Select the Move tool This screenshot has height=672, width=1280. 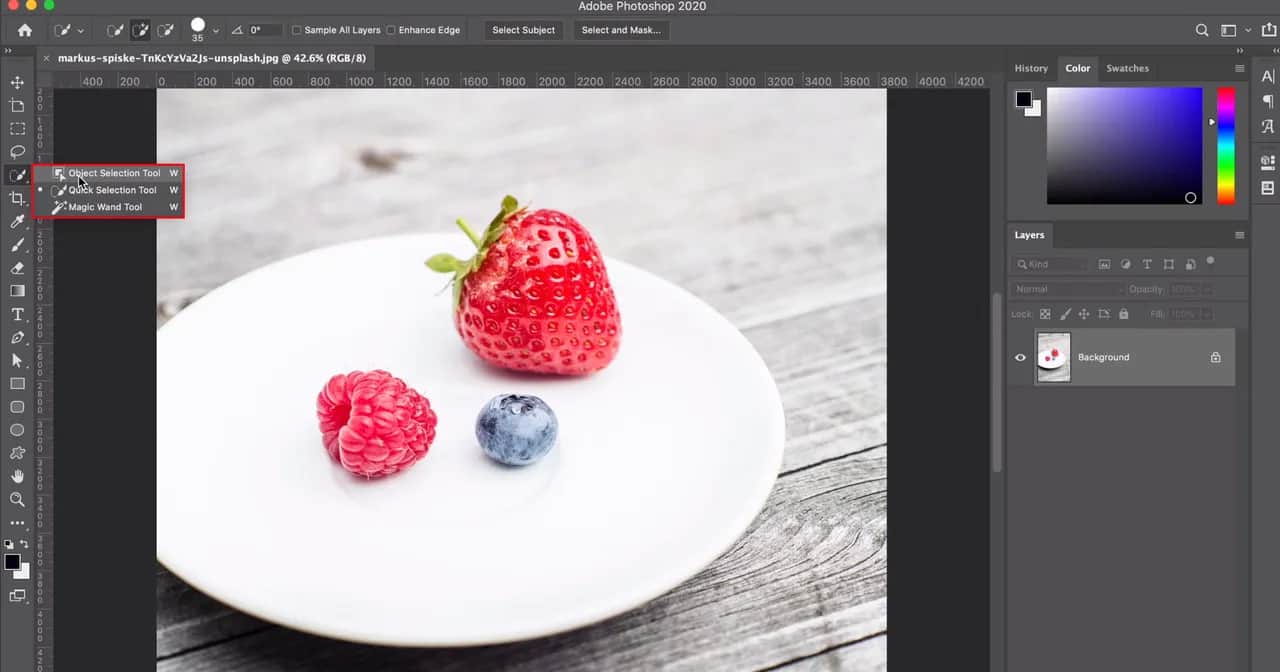click(x=16, y=82)
